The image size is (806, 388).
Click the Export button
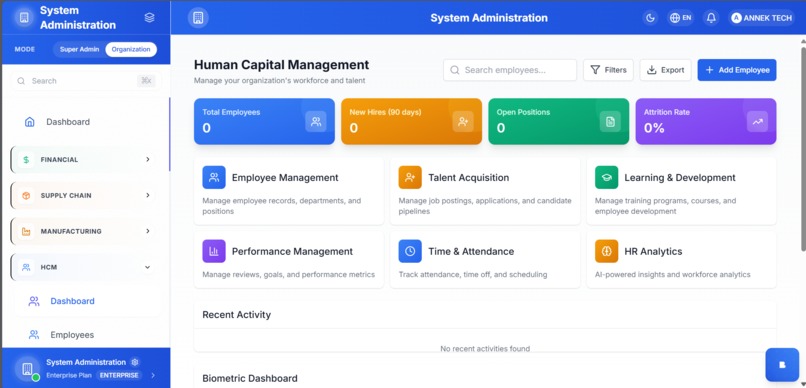(665, 70)
